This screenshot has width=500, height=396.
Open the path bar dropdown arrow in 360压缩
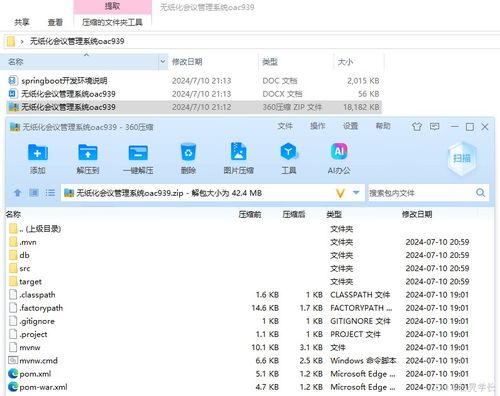coord(356,193)
